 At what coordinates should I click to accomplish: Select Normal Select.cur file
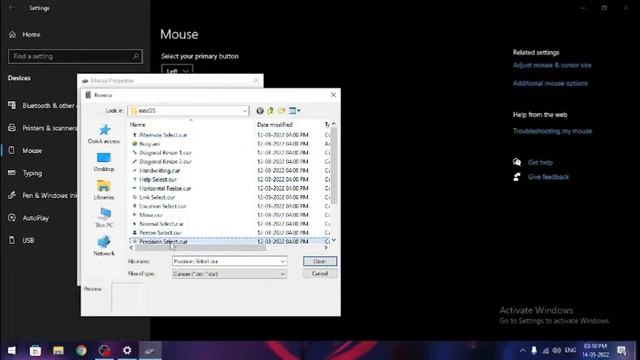pos(161,224)
